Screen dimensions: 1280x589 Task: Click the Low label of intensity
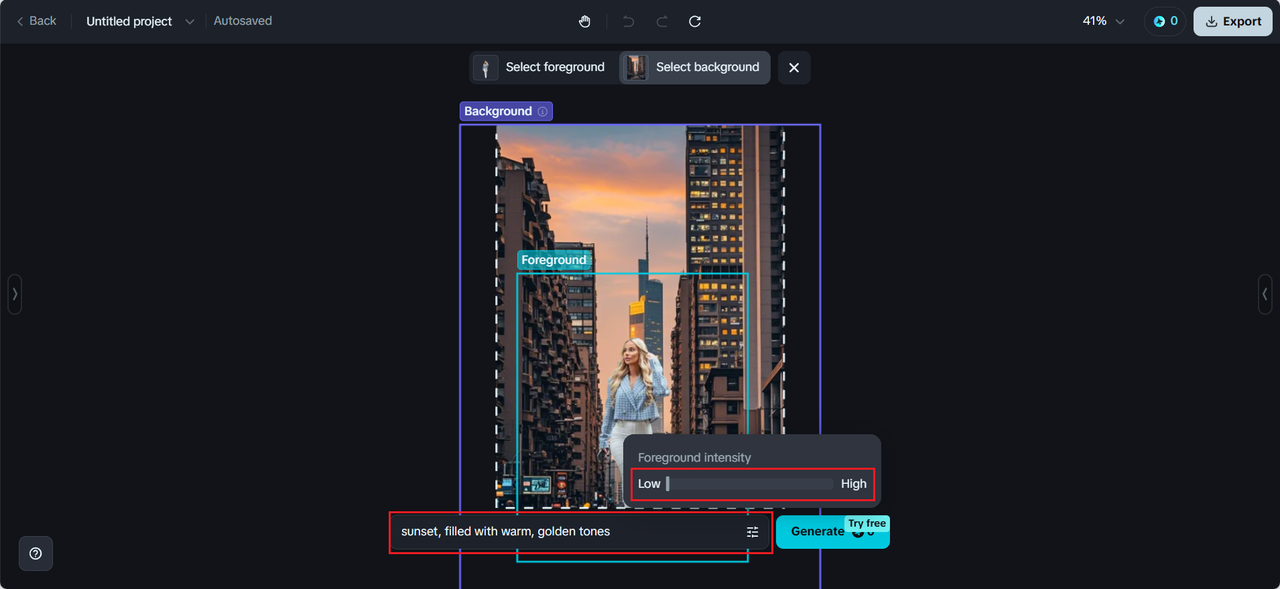coord(649,484)
